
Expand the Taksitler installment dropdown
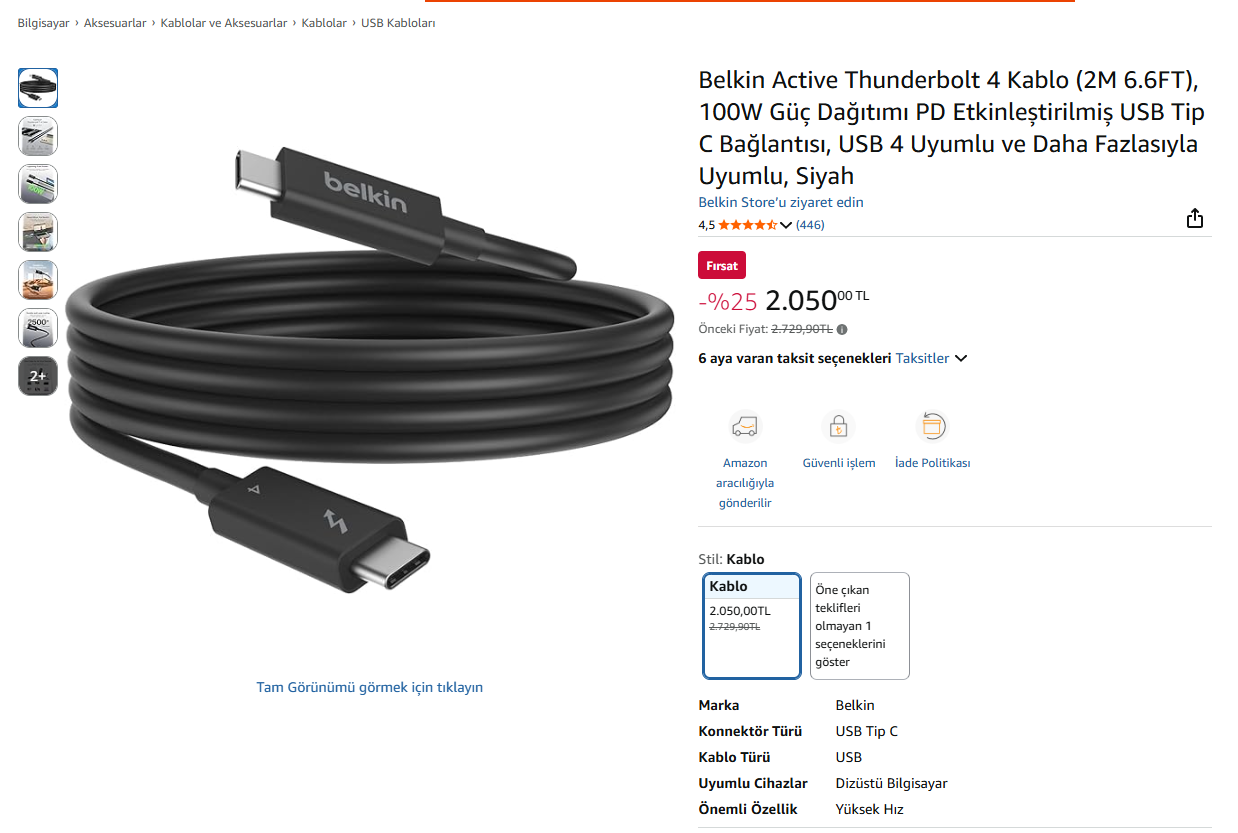point(931,358)
